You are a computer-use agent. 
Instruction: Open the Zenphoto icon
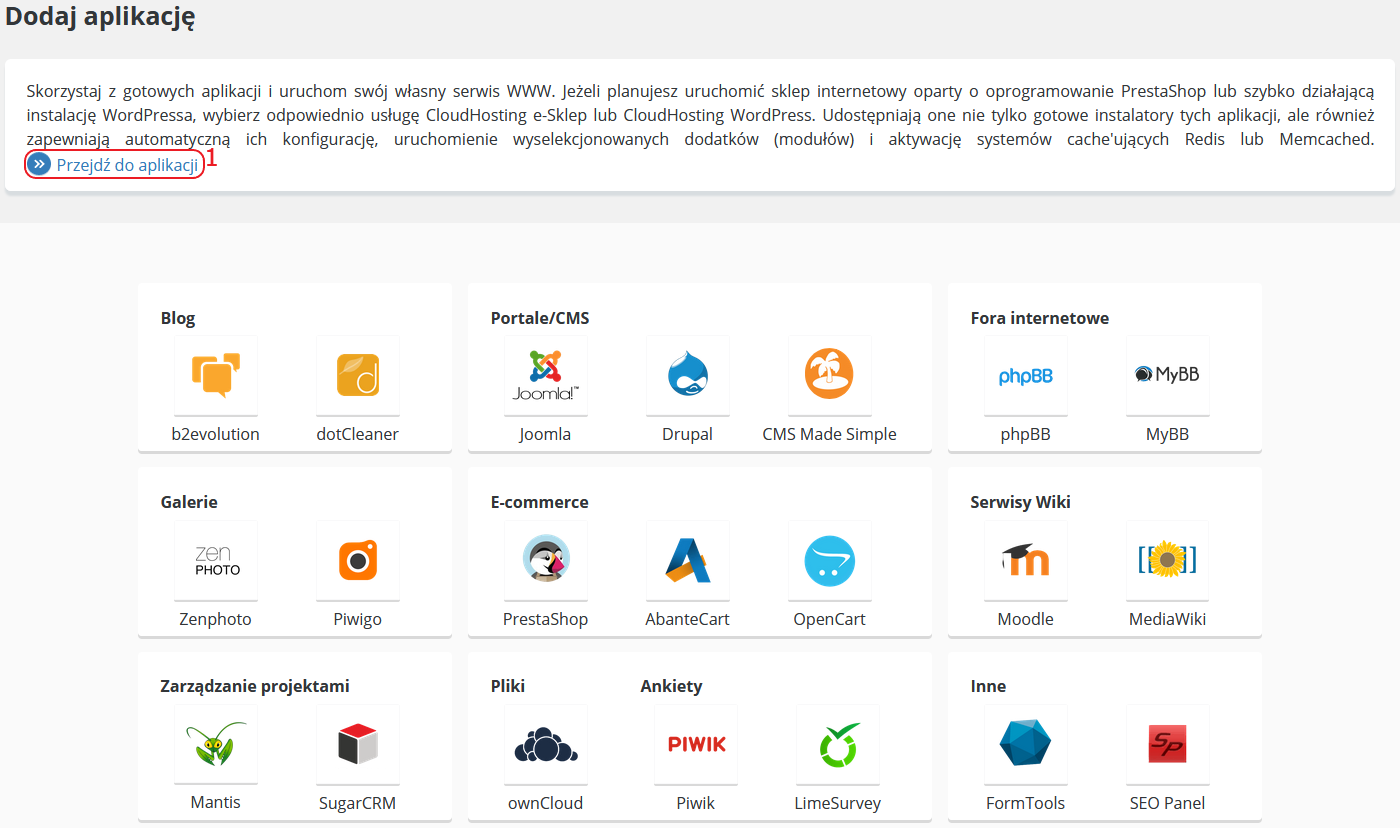coord(216,561)
